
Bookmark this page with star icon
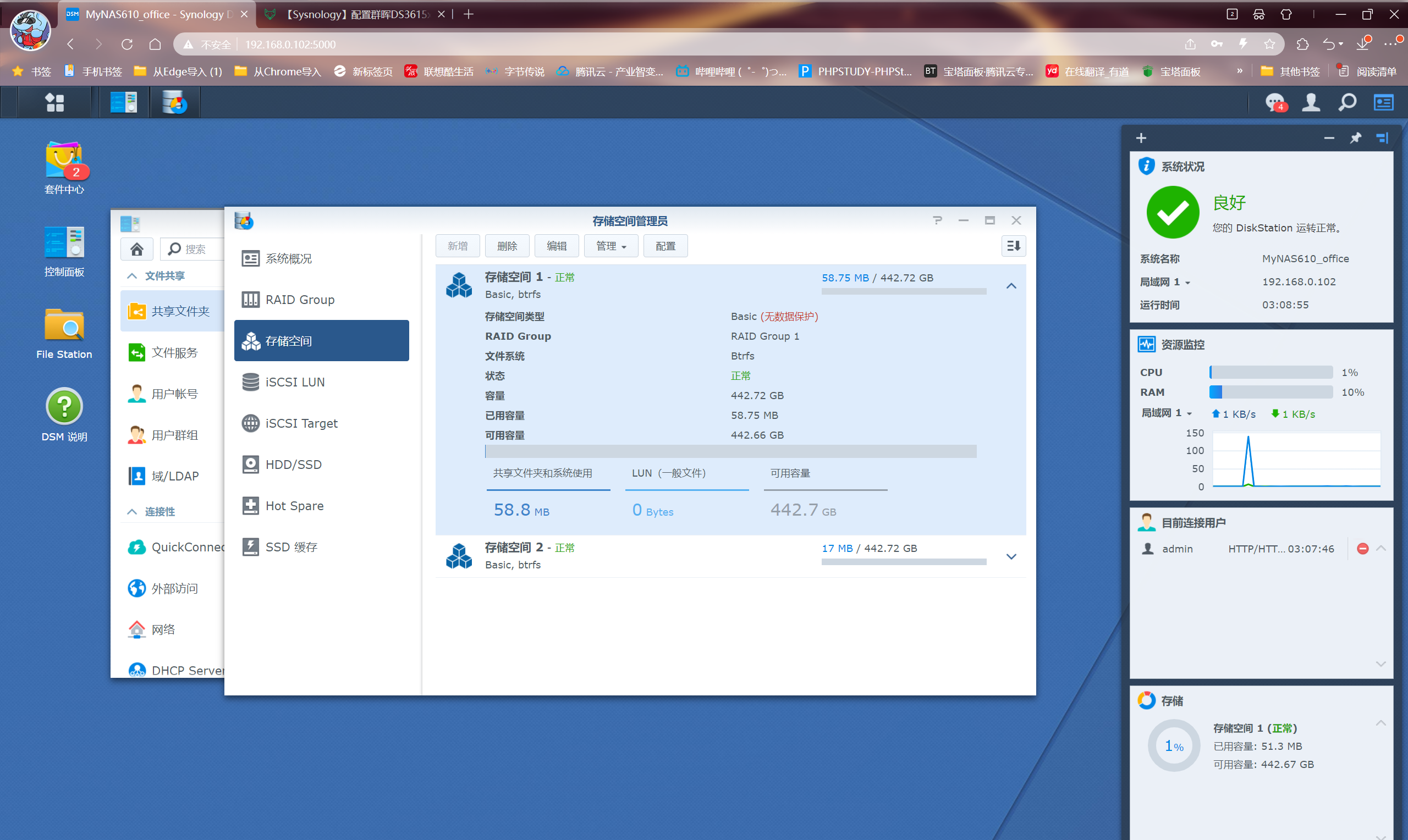click(1269, 44)
